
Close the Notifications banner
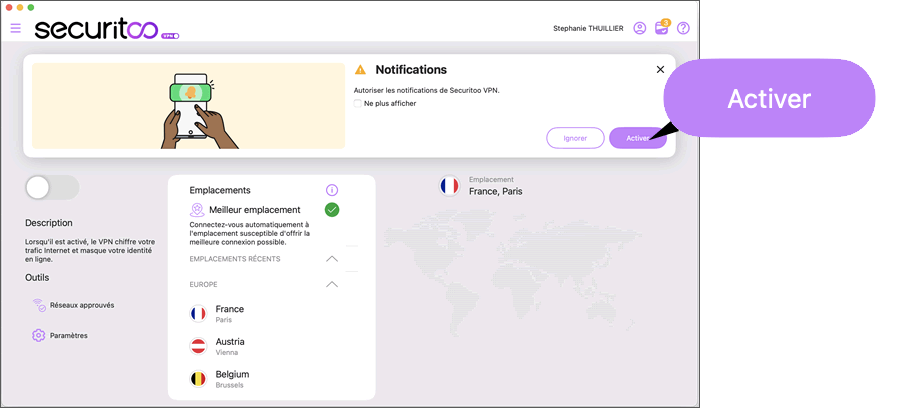(660, 69)
